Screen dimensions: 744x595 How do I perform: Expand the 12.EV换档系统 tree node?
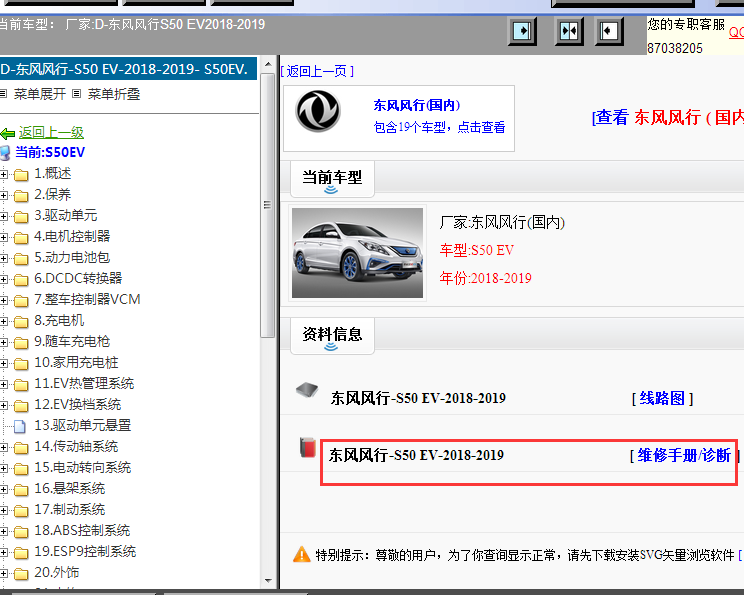(x=4, y=405)
